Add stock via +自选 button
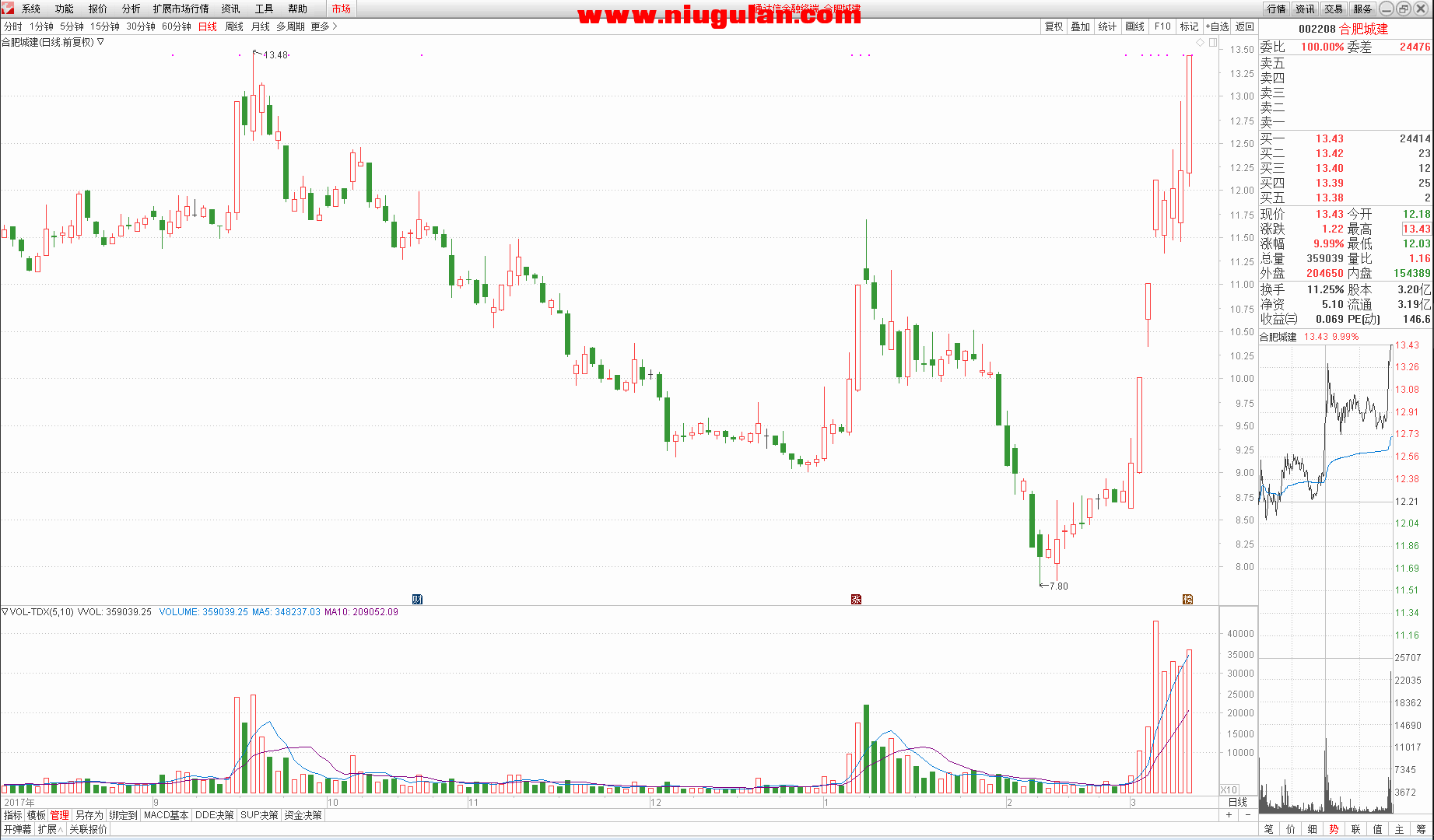The height and width of the screenshot is (840, 1434). click(1217, 26)
